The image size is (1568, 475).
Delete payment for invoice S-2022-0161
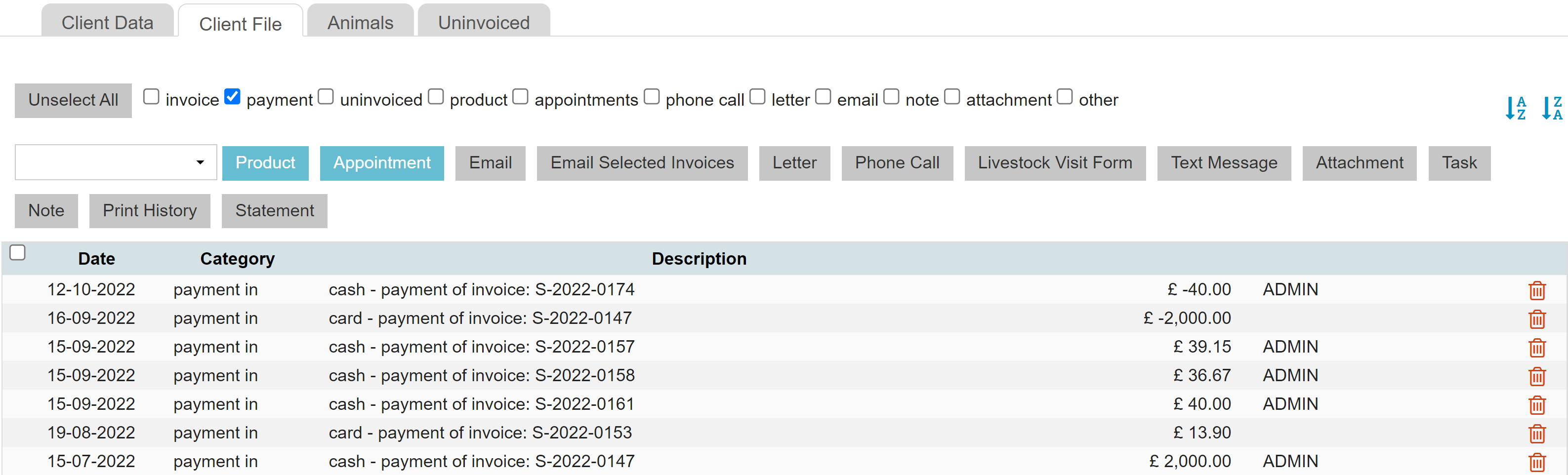click(1536, 404)
